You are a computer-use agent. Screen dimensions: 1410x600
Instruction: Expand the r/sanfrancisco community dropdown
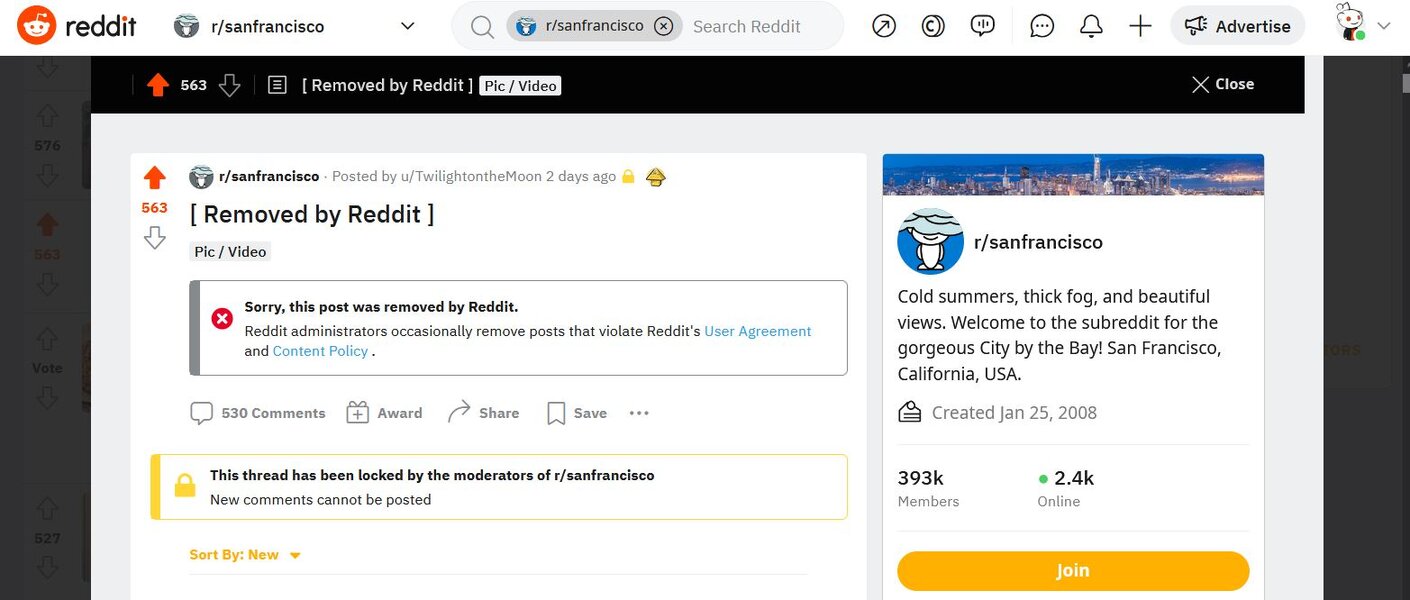[x=407, y=26]
